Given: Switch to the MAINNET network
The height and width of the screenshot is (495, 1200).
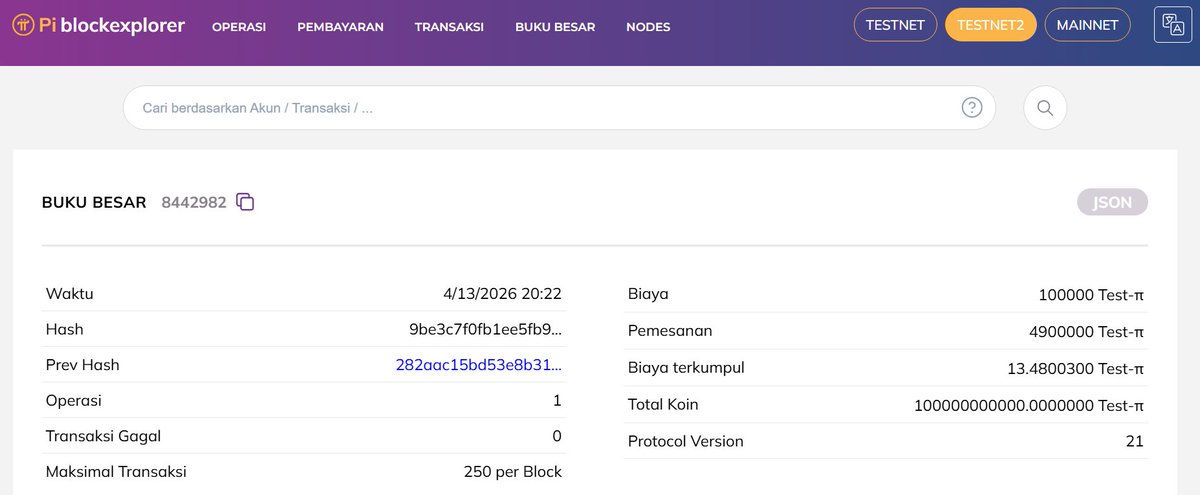Looking at the screenshot, I should 1087,25.
